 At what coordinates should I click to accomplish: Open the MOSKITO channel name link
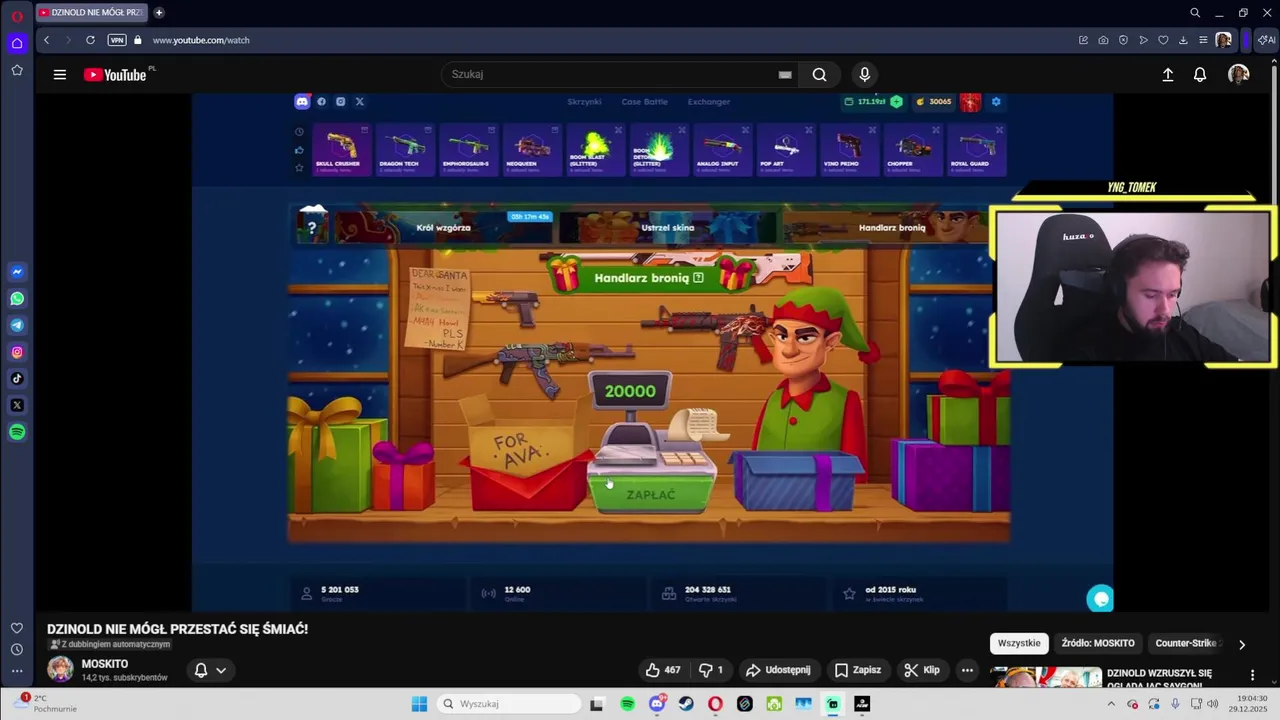105,664
